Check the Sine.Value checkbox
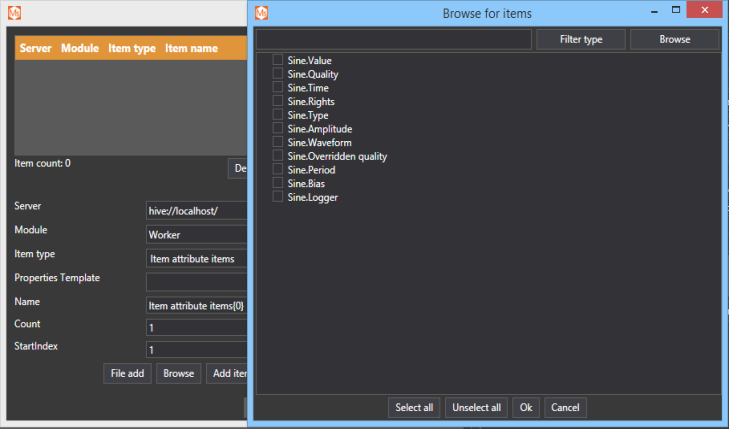The width and height of the screenshot is (729, 429). (277, 61)
